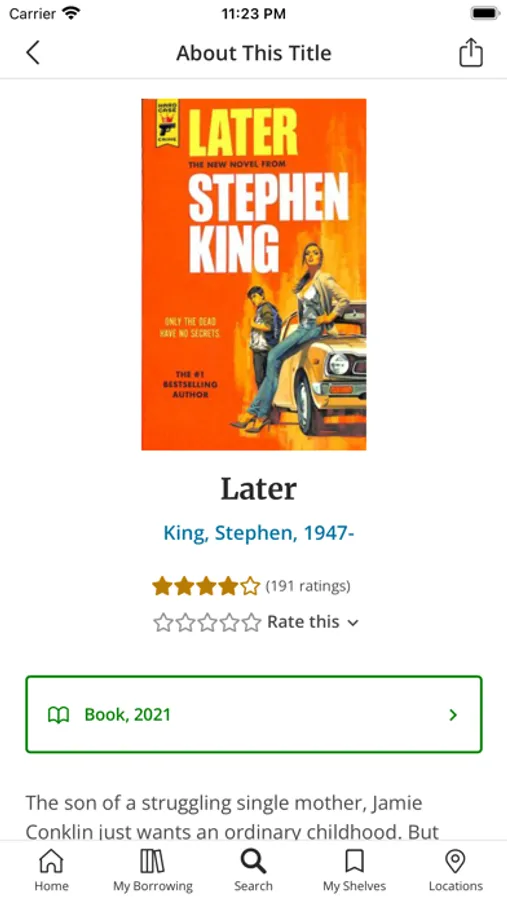Tap the open book icon in format box

pos(59,715)
